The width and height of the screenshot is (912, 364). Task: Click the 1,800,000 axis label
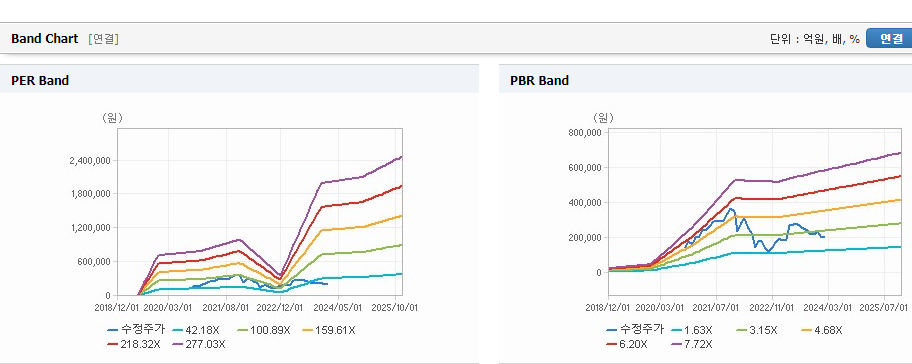pyautogui.click(x=90, y=194)
